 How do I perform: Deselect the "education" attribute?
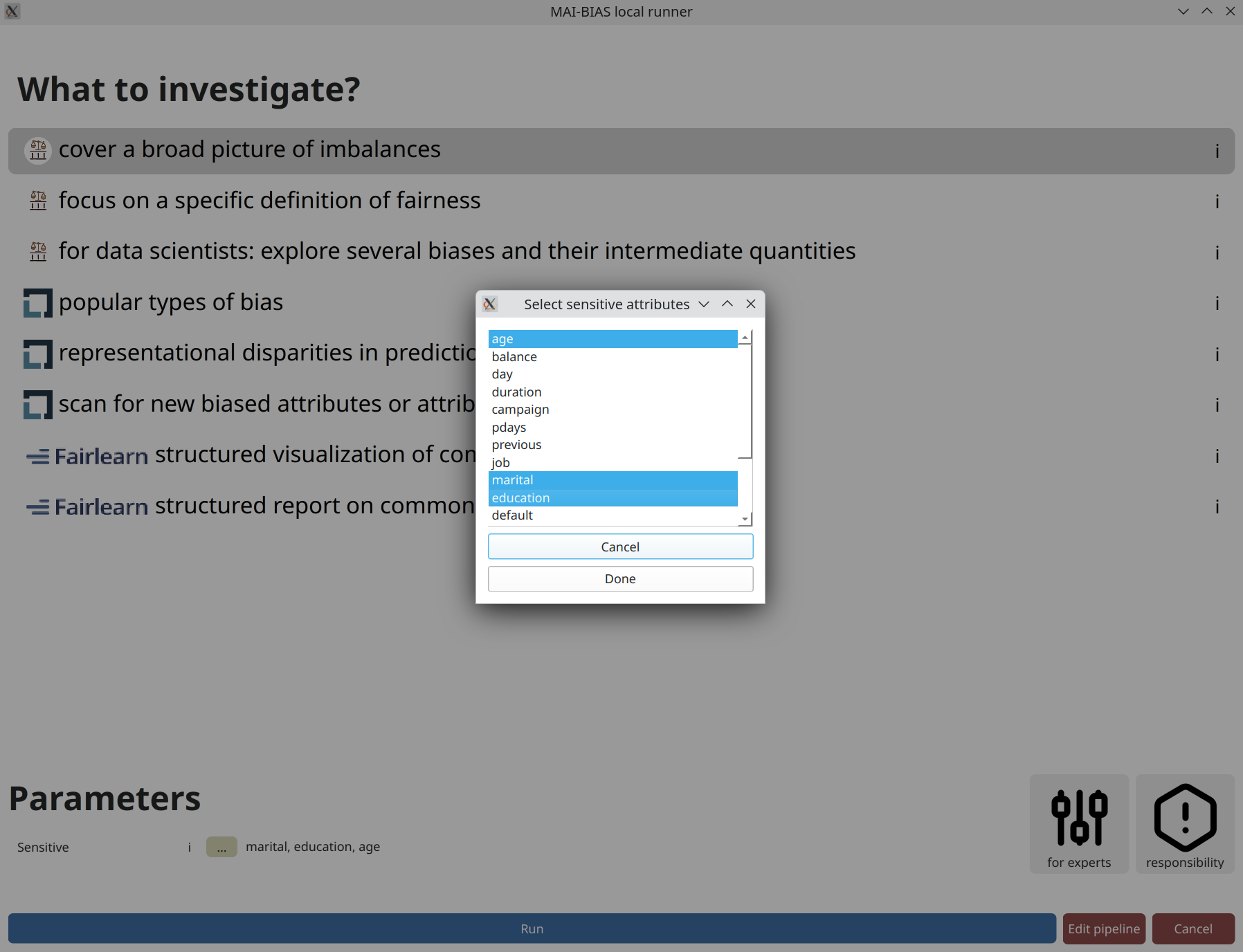click(613, 497)
